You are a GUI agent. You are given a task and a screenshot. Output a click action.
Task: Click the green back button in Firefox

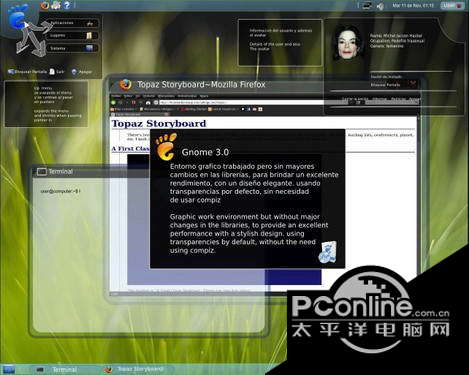click(113, 102)
